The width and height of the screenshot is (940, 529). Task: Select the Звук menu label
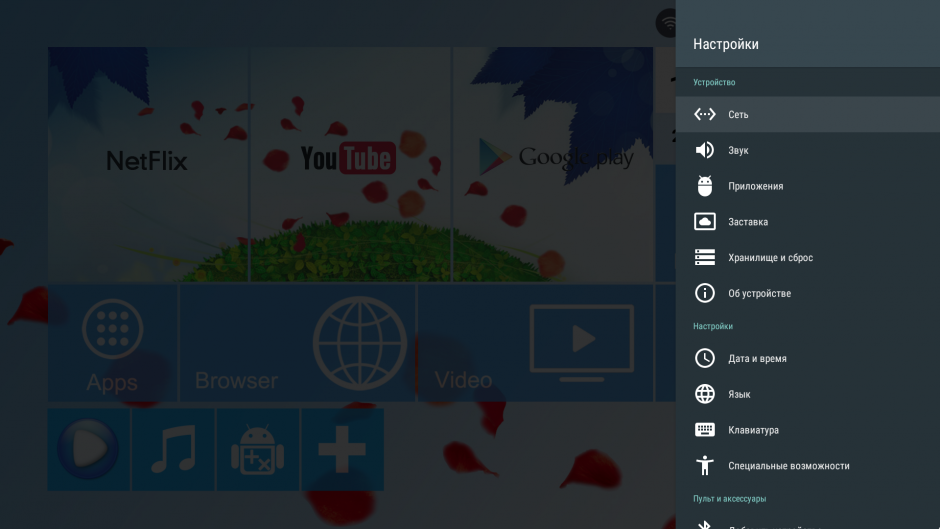pos(738,151)
